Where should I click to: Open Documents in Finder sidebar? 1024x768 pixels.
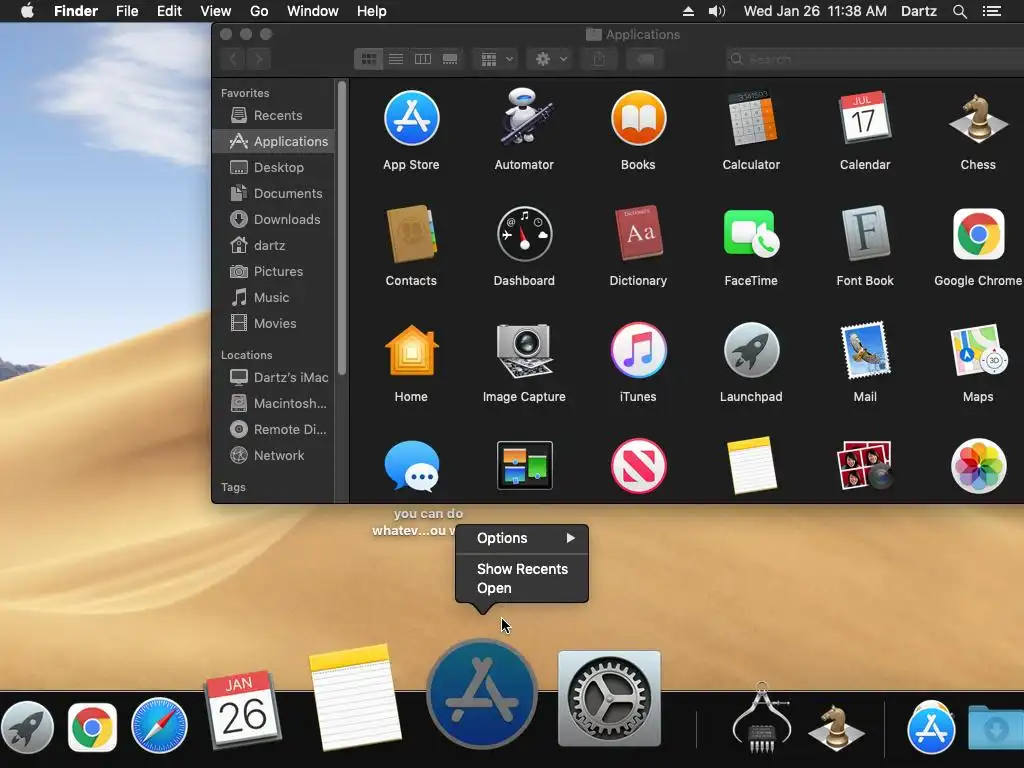tap(274, 193)
